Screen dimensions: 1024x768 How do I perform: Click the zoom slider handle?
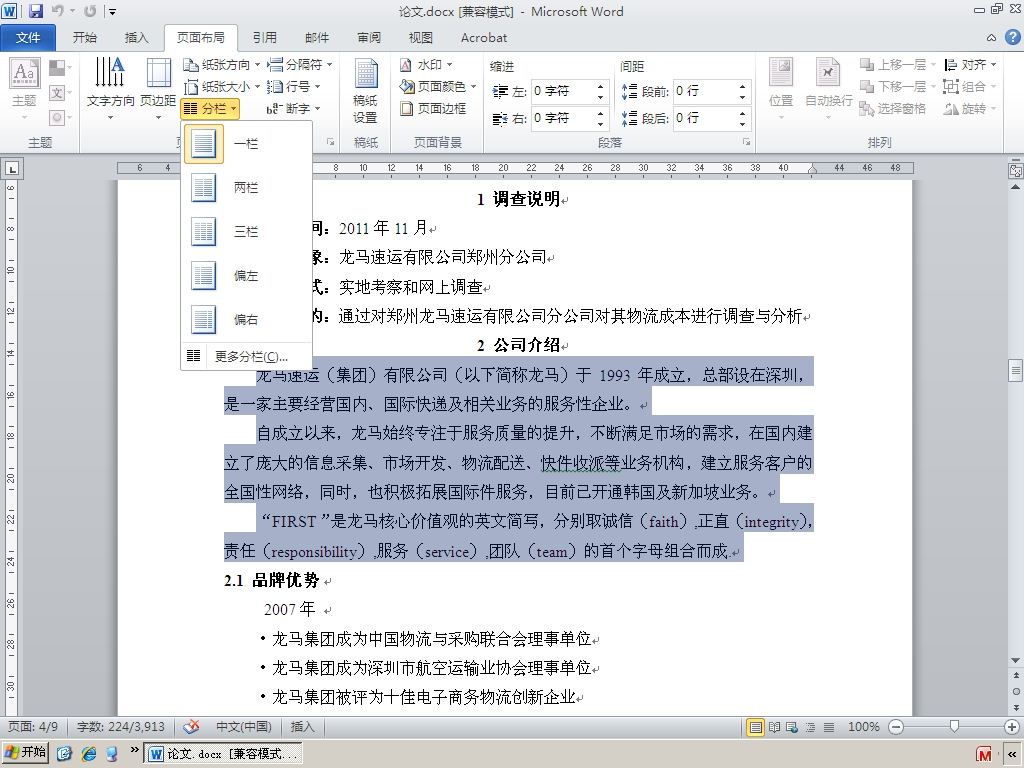click(954, 726)
